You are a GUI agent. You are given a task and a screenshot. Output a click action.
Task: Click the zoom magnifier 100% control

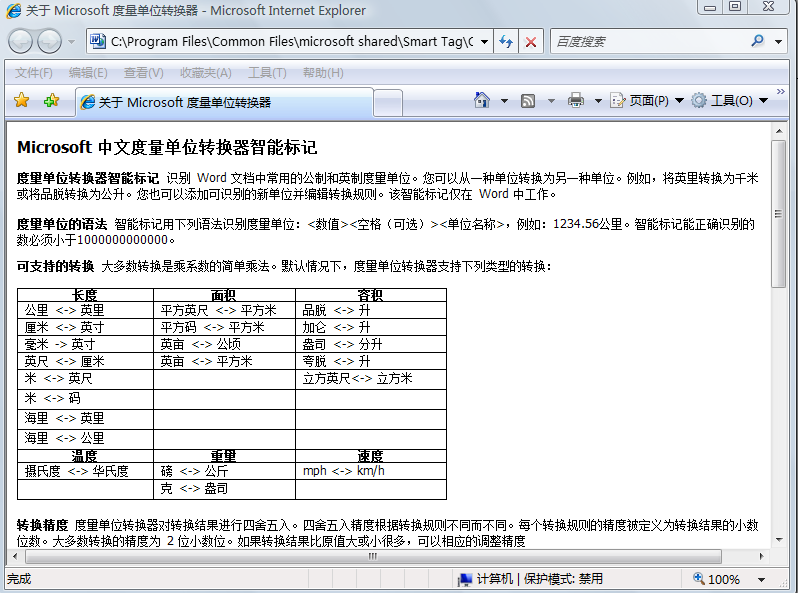click(716, 579)
